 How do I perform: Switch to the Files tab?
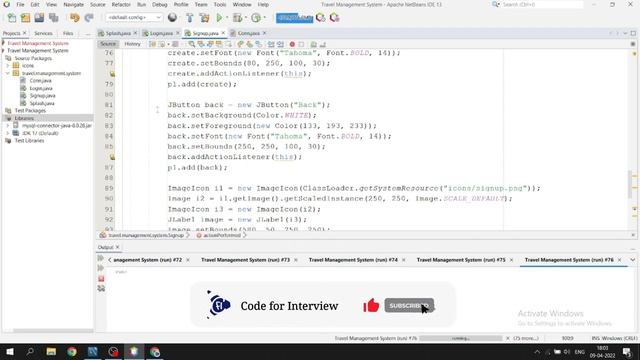[68, 33]
